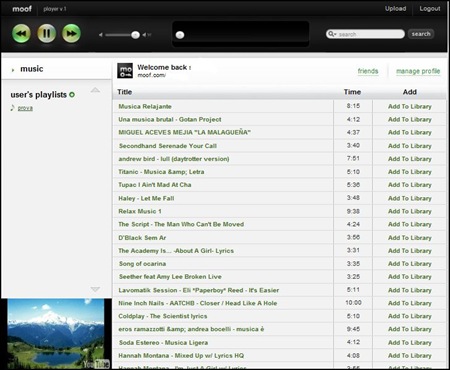Add Nine Inch Nails track to library
This screenshot has width=450, height=370.
(x=410, y=303)
